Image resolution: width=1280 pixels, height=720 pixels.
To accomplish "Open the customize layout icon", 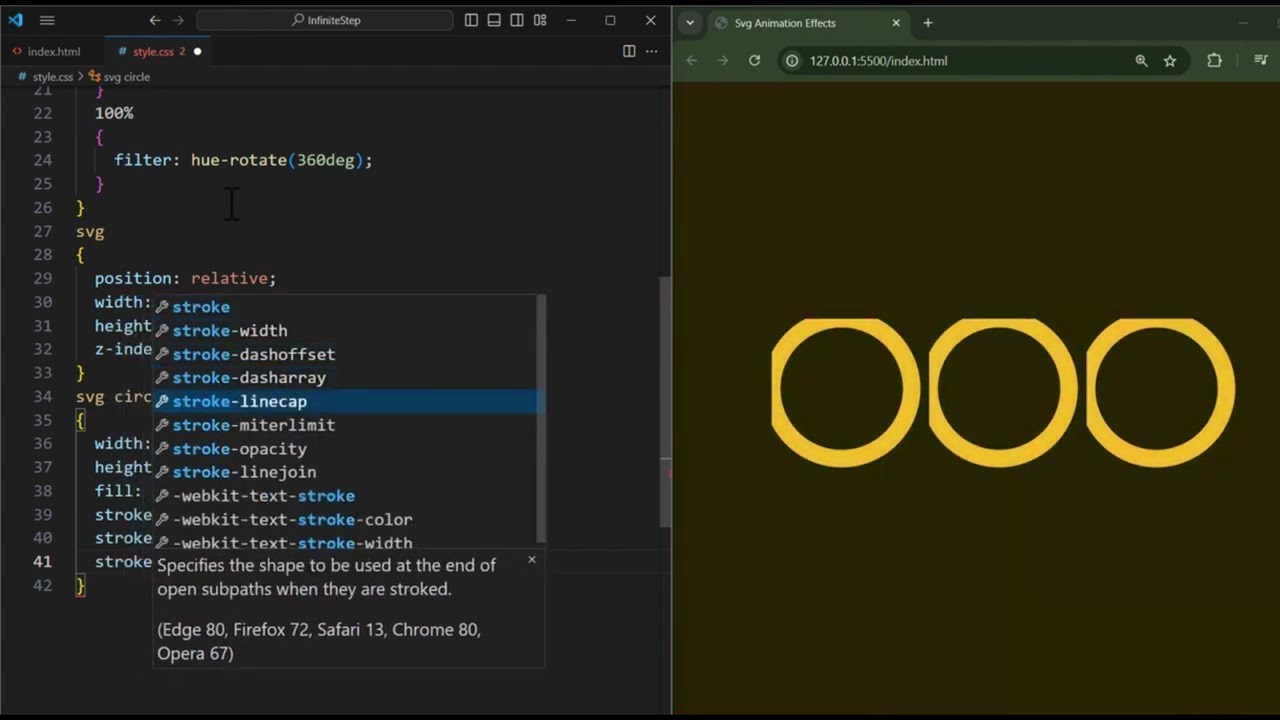I will pyautogui.click(x=540, y=20).
